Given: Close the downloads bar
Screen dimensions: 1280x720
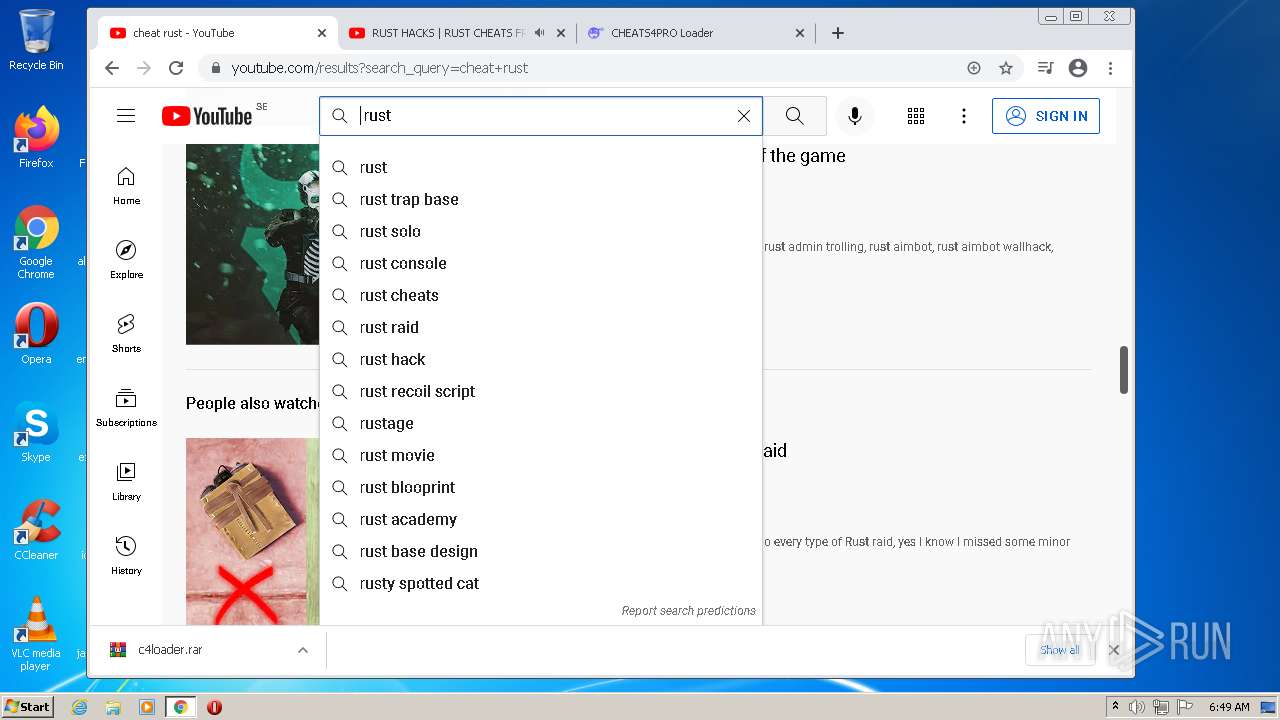Looking at the screenshot, I should (x=1114, y=650).
